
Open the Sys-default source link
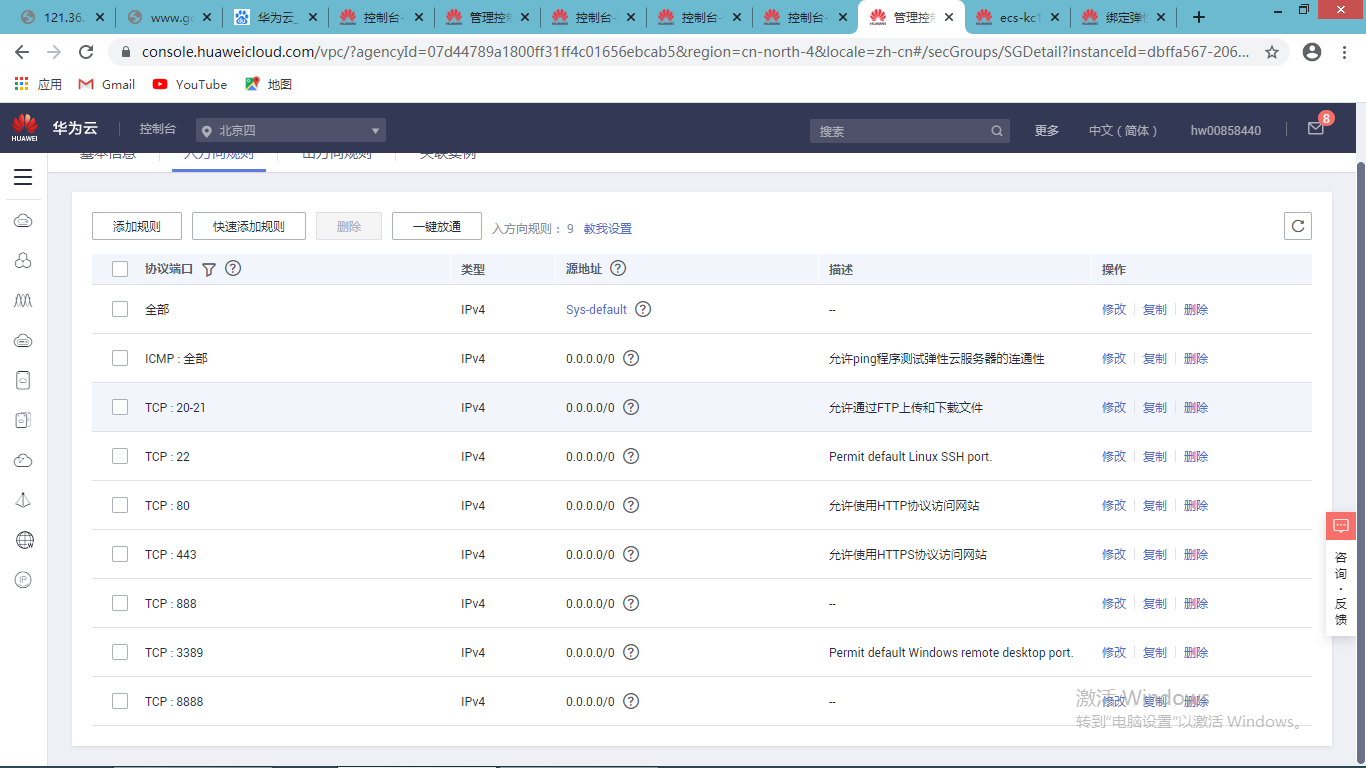pyautogui.click(x=596, y=309)
